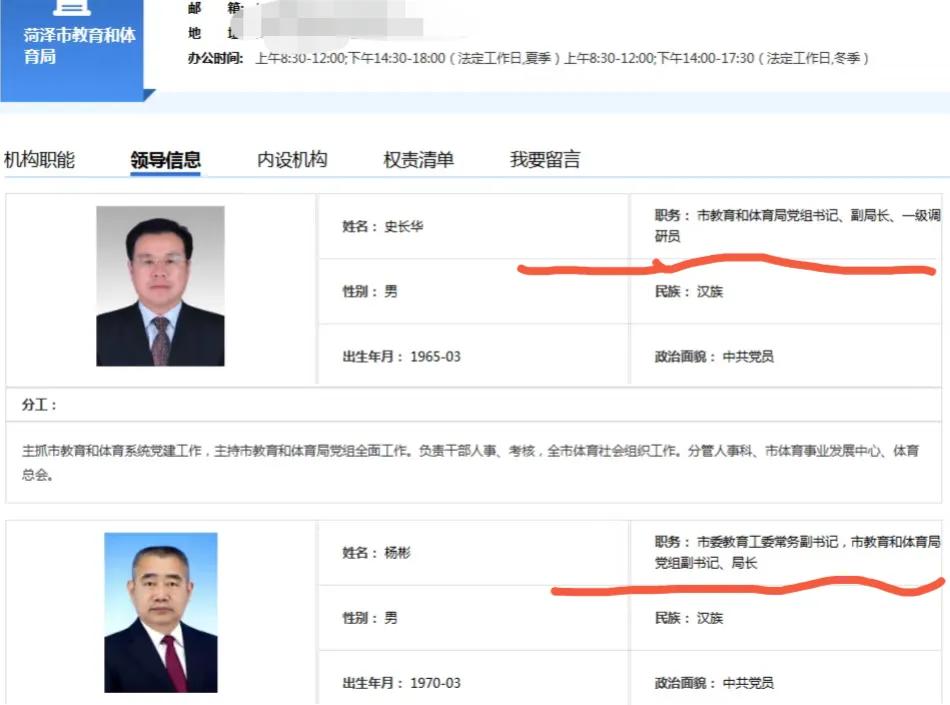Open the portrait photo of 史长华
The height and width of the screenshot is (705, 950).
click(161, 286)
